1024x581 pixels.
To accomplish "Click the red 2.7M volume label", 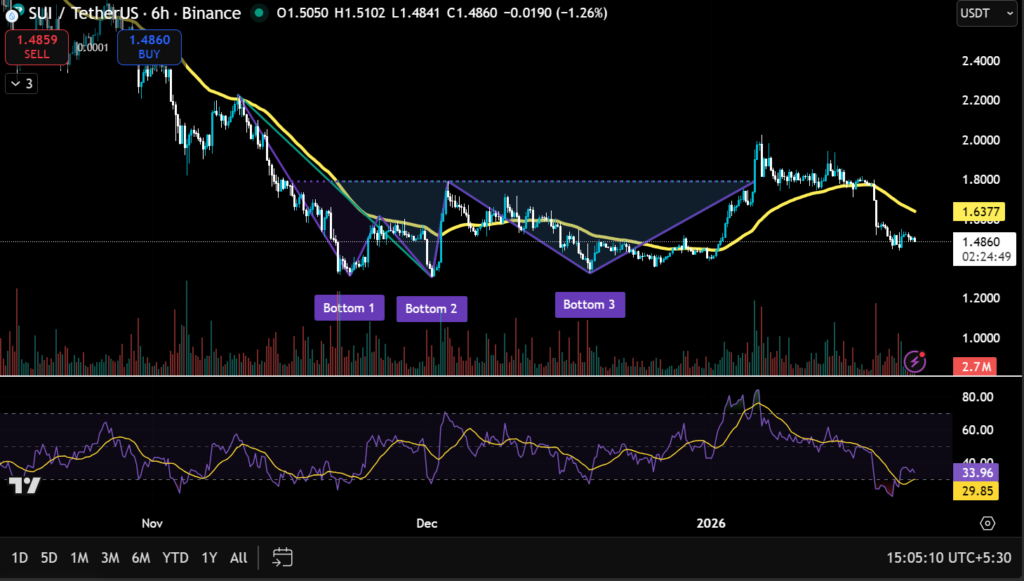I will pyautogui.click(x=974, y=366).
